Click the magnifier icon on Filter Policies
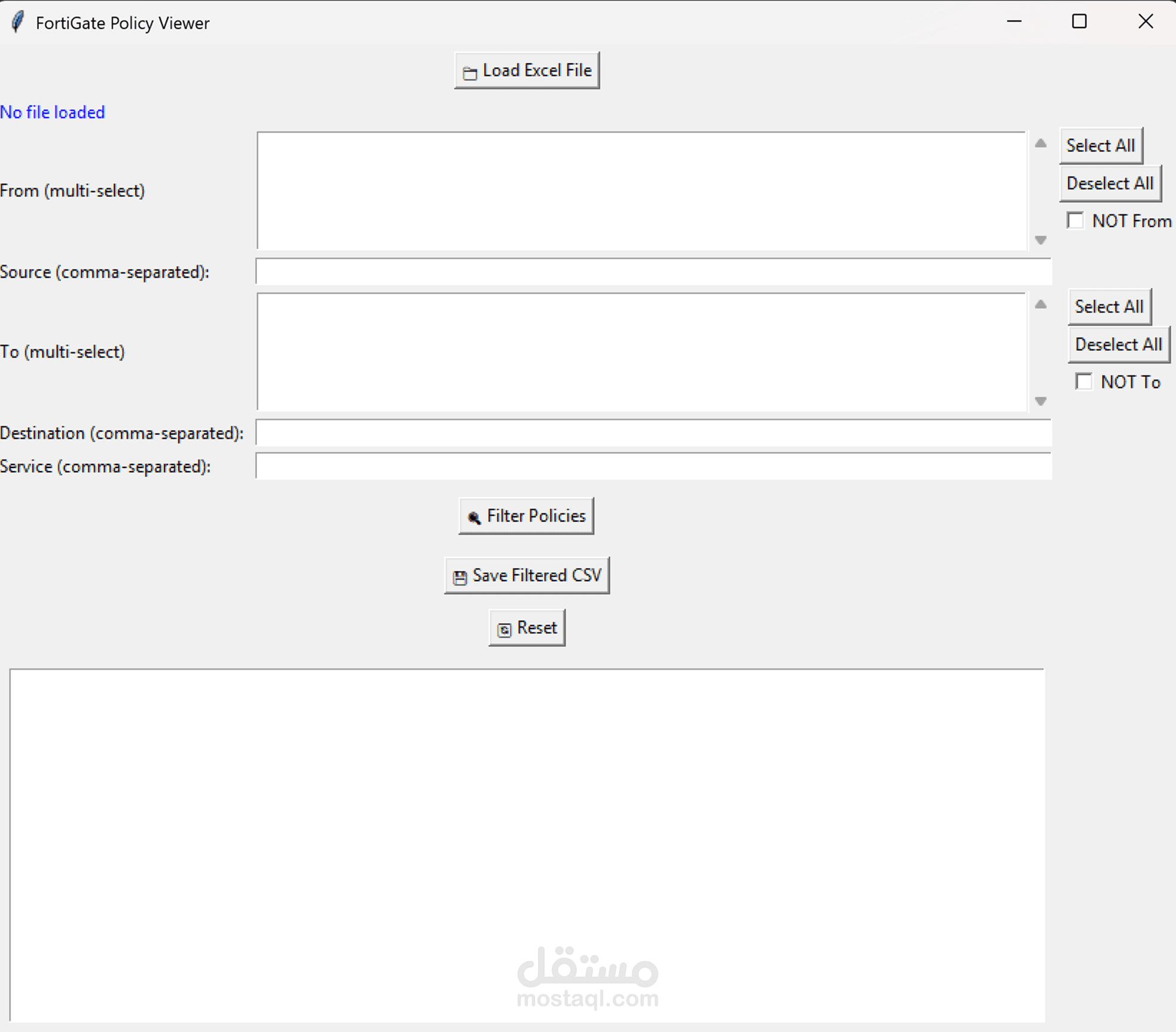 point(474,517)
